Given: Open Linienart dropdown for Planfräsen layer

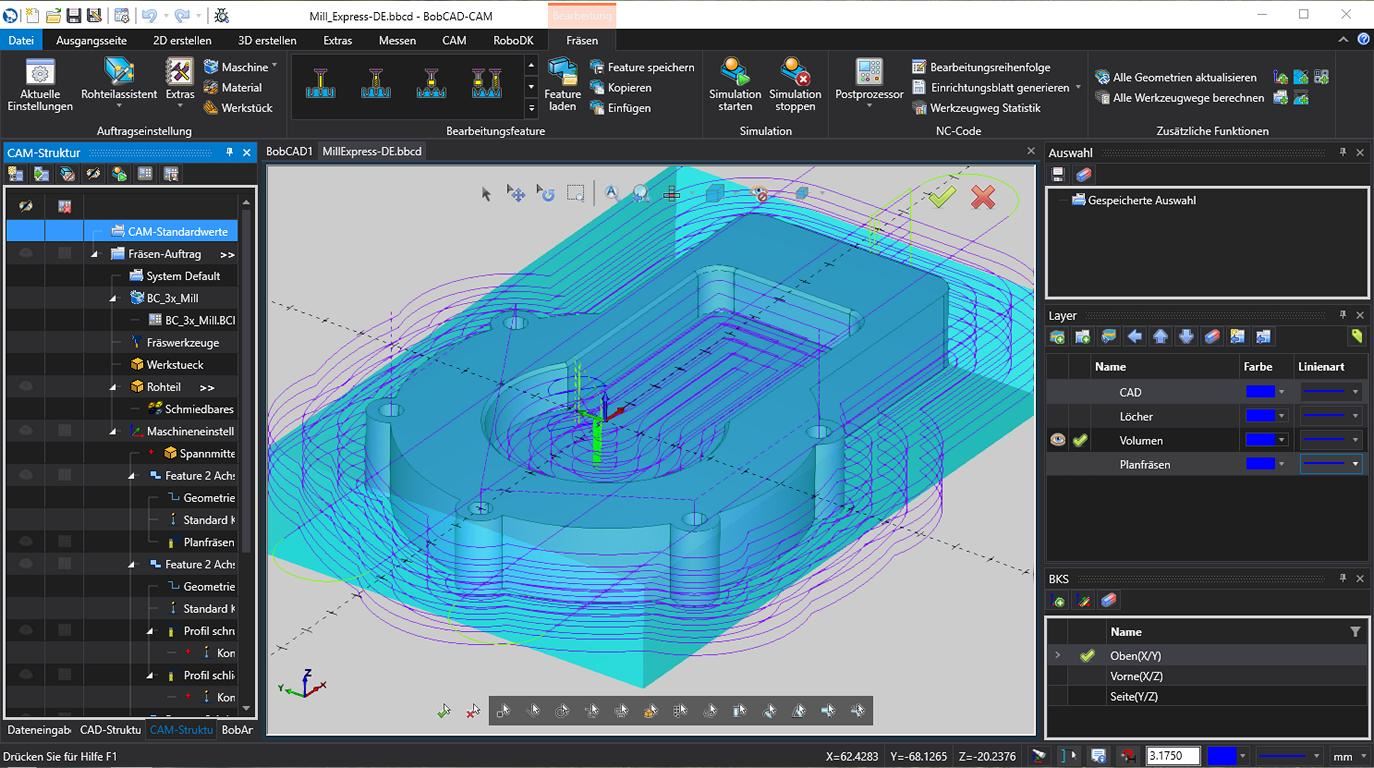Looking at the screenshot, I should [x=1355, y=464].
